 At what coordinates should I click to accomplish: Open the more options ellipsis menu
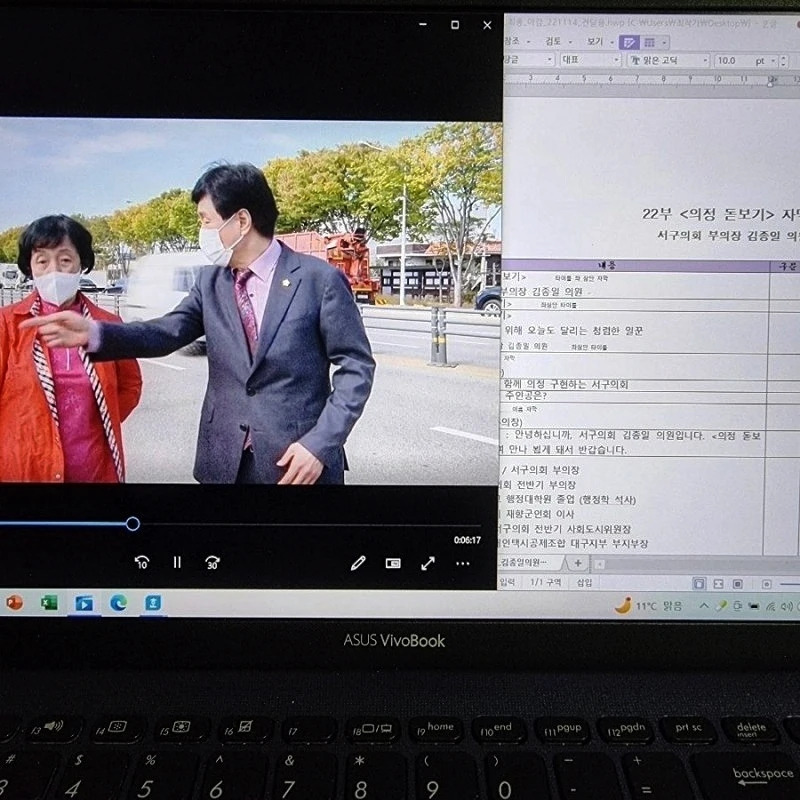[x=463, y=563]
